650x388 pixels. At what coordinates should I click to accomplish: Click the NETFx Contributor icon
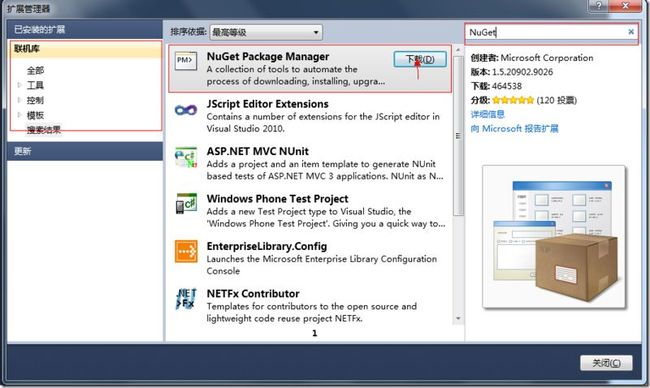[x=186, y=299]
